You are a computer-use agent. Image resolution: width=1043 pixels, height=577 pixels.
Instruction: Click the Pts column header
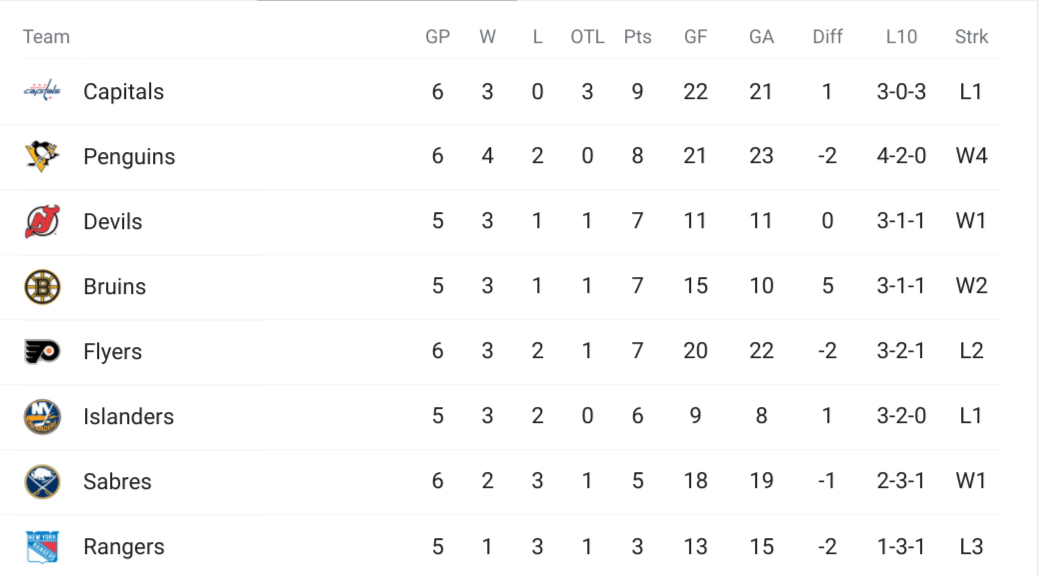click(x=637, y=37)
